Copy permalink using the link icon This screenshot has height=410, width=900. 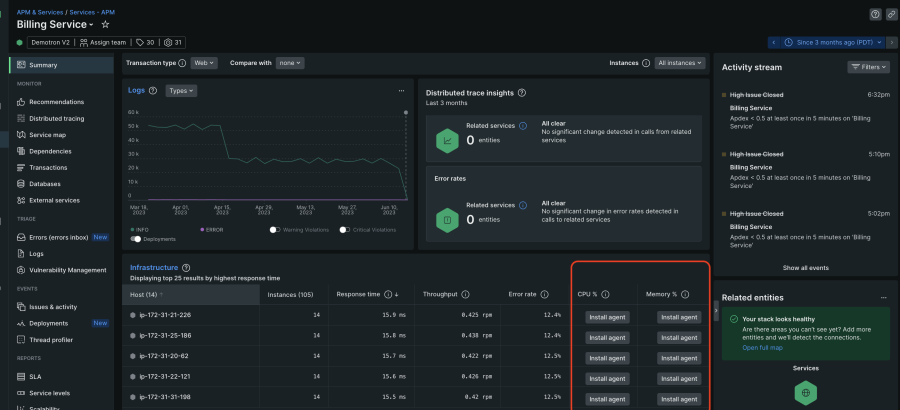tap(891, 14)
